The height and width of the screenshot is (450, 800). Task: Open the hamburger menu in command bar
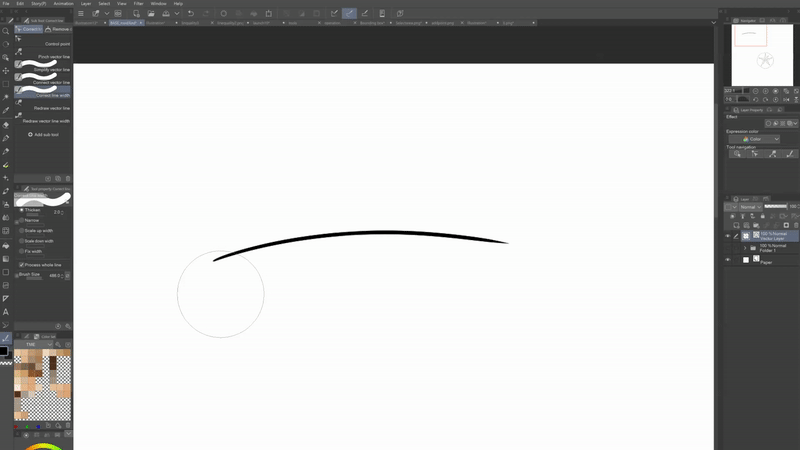81,14
